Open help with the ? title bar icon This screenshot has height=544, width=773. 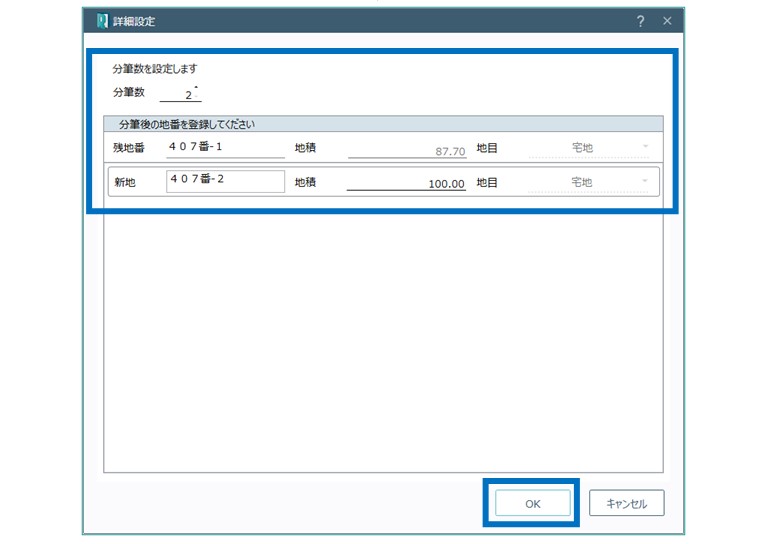tap(640, 21)
